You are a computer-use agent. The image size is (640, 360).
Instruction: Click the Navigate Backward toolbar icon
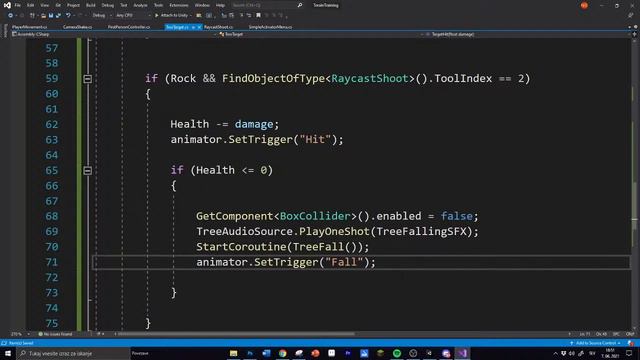pyautogui.click(x=10, y=16)
